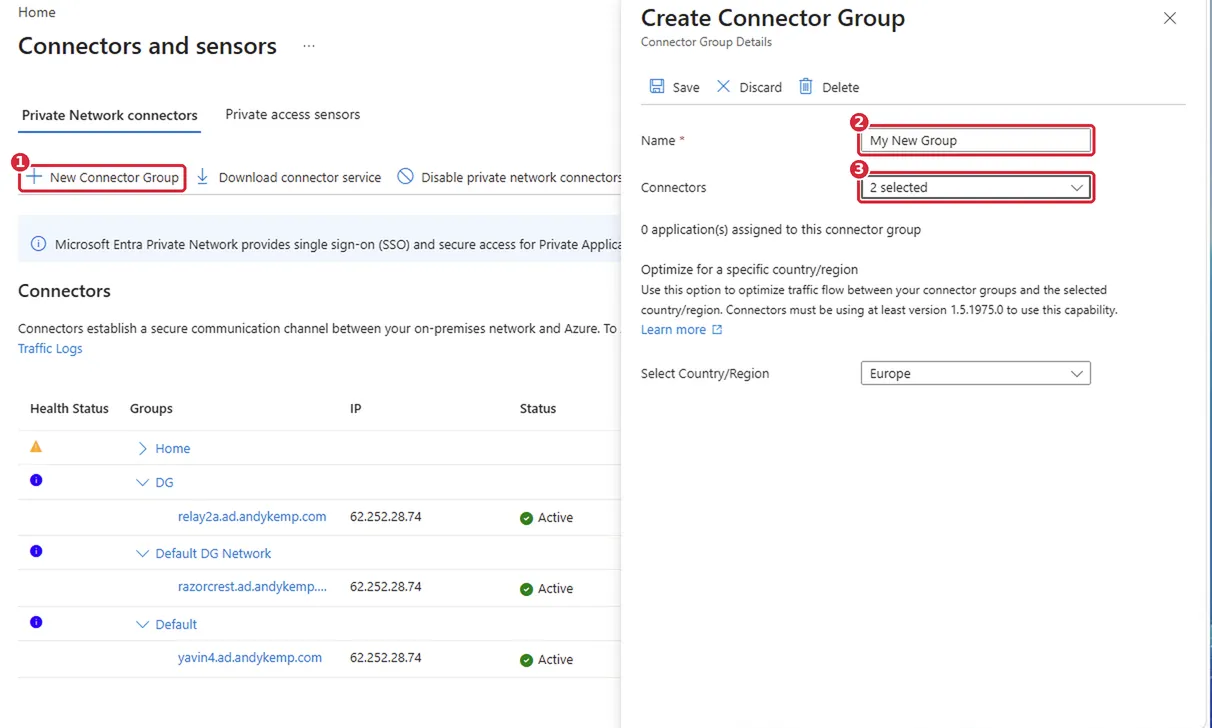This screenshot has width=1212, height=728.
Task: Click the warning triangle for Home group
Action: click(x=36, y=447)
